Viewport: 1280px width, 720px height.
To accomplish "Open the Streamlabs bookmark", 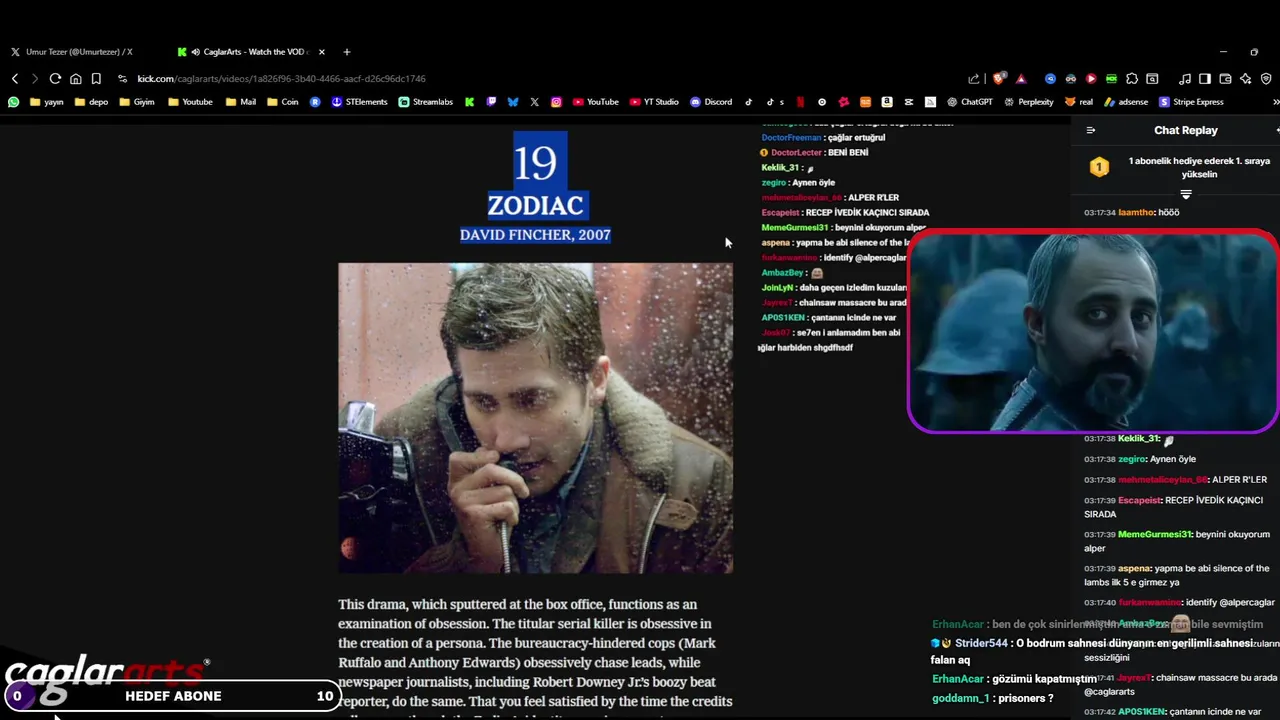I will [x=426, y=102].
